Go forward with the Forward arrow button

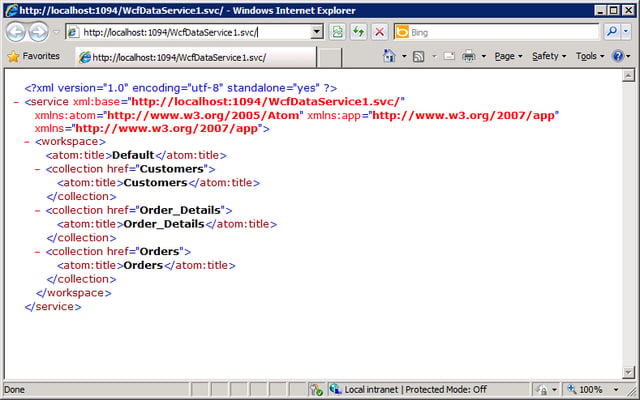coord(39,32)
